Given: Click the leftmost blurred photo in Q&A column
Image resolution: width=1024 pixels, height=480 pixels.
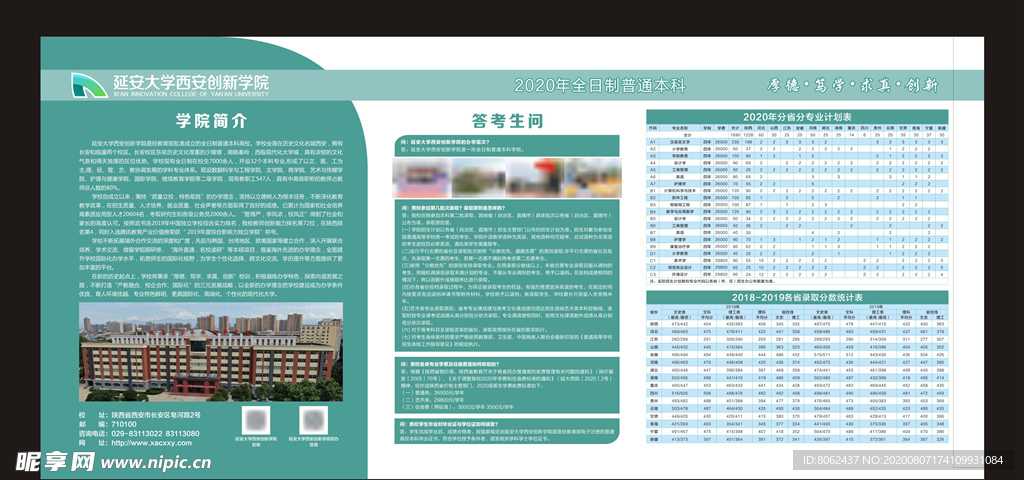Looking at the screenshot, I should point(421,177).
